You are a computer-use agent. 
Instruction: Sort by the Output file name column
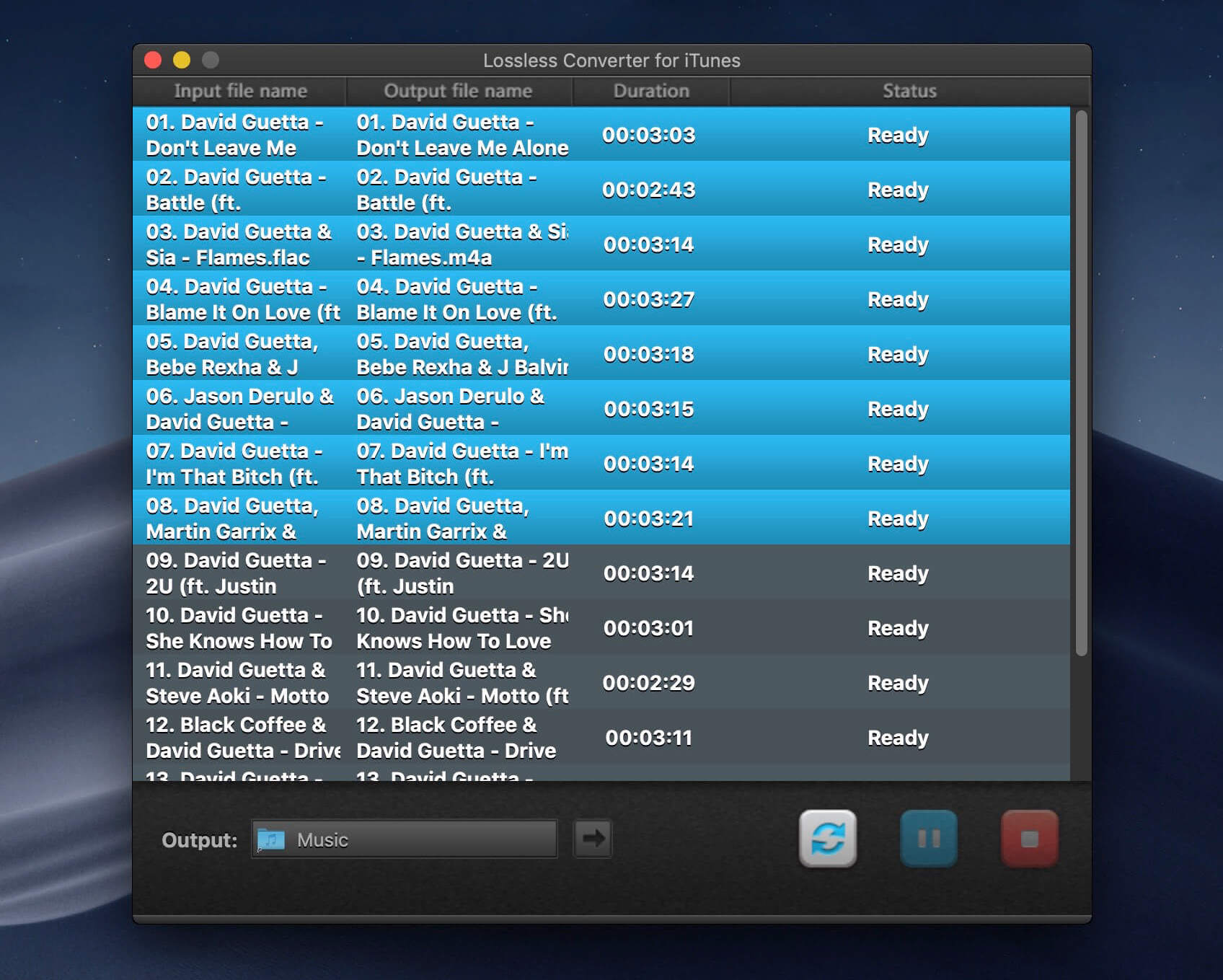[459, 91]
